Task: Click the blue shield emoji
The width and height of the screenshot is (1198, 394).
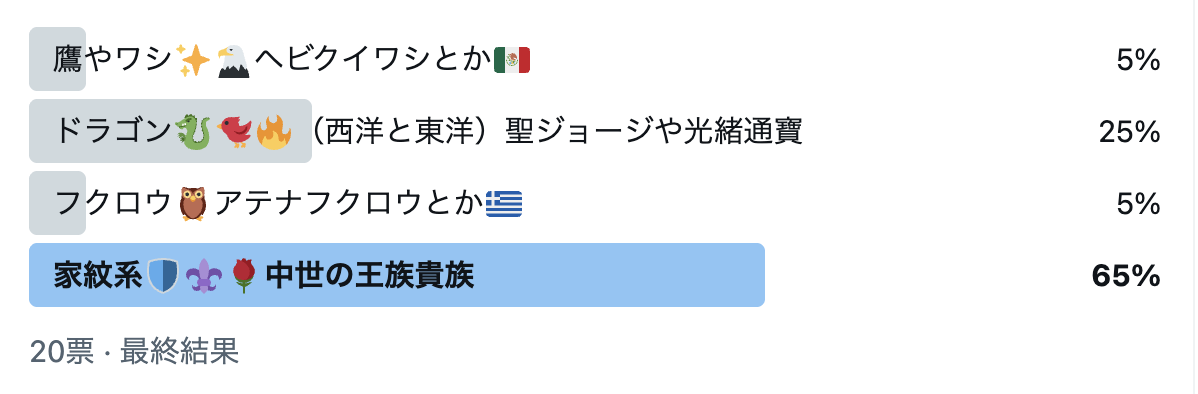Action: tap(163, 276)
